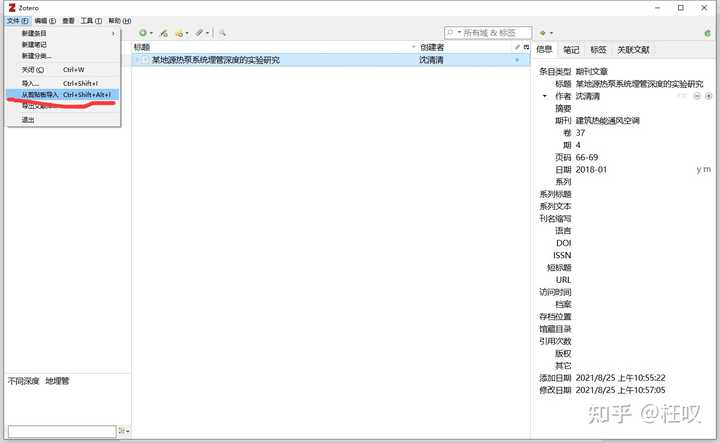Click the column picker icon in list header
720x443 pixels.
[526, 47]
